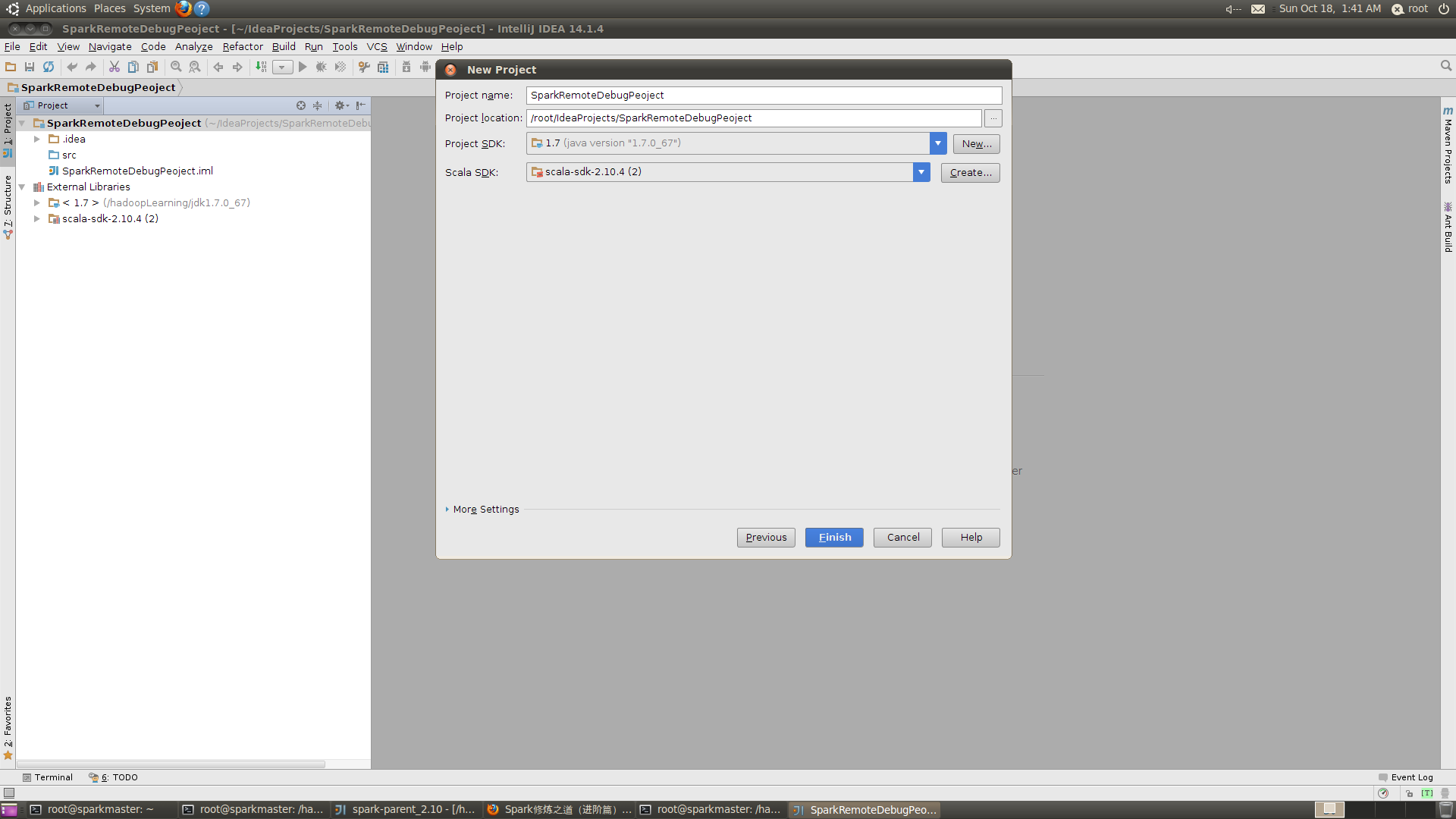This screenshot has height=819, width=1456.
Task: Open the VCS menu
Action: coord(377,46)
